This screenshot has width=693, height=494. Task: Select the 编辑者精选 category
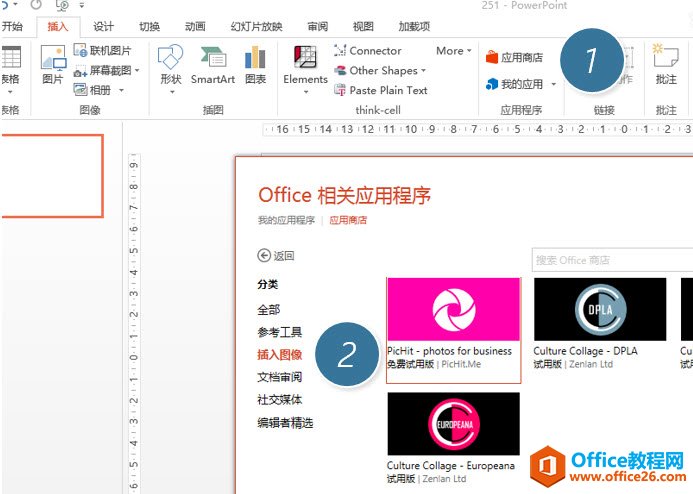[x=286, y=422]
